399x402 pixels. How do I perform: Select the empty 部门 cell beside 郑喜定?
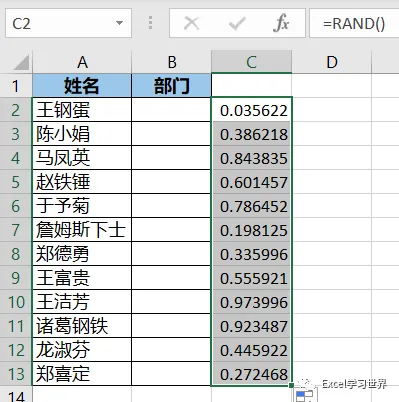point(171,374)
